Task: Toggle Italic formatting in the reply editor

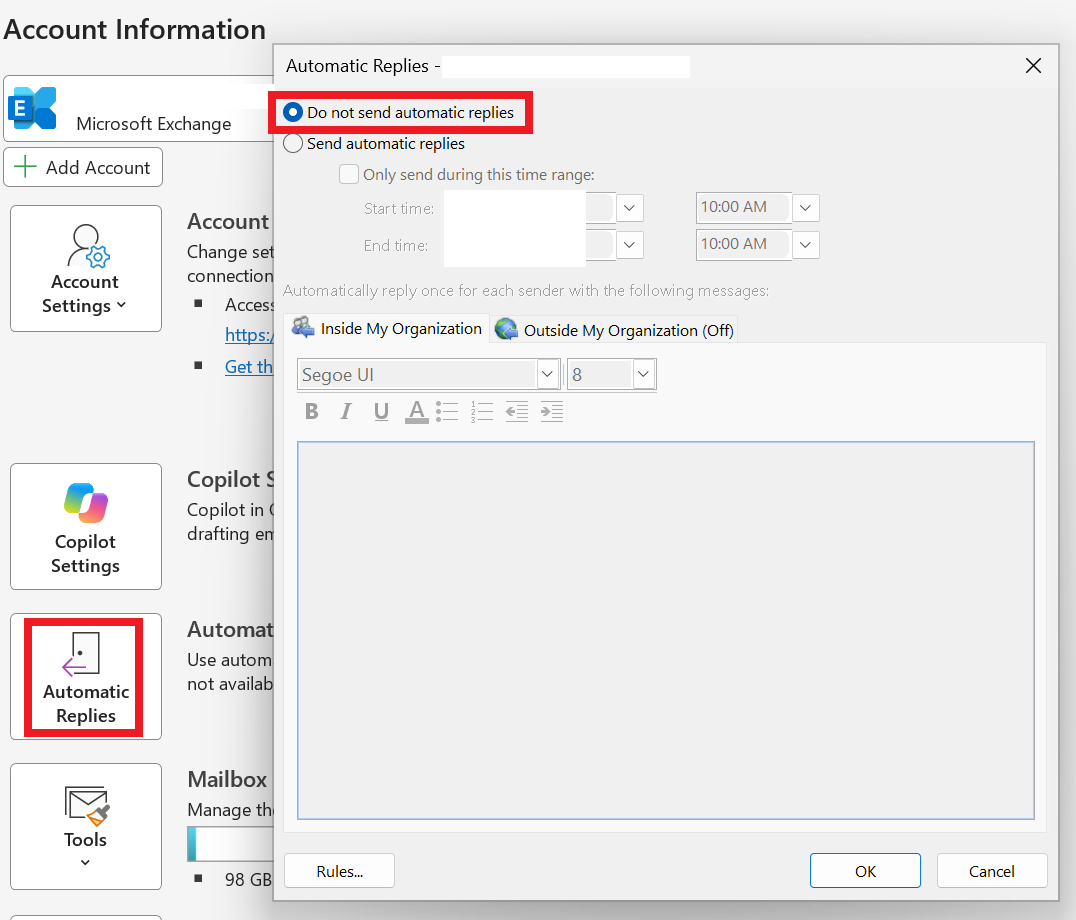Action: point(346,411)
